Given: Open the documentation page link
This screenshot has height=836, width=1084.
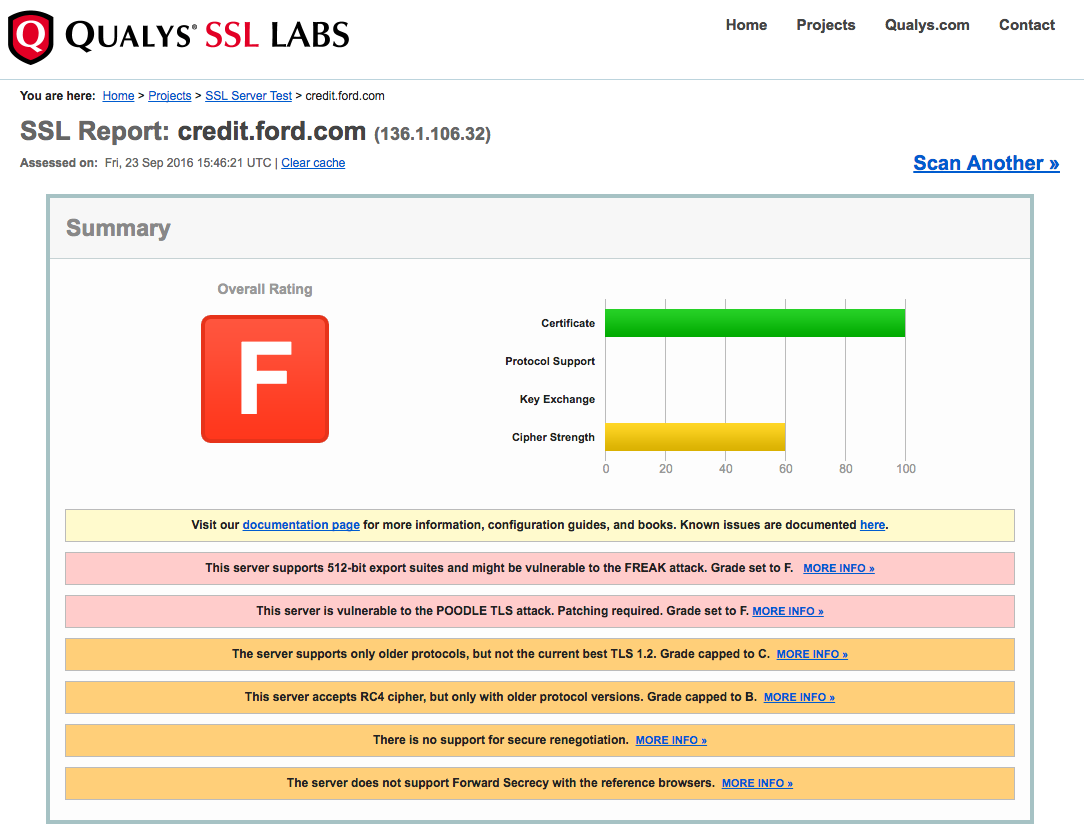Looking at the screenshot, I should [x=301, y=525].
